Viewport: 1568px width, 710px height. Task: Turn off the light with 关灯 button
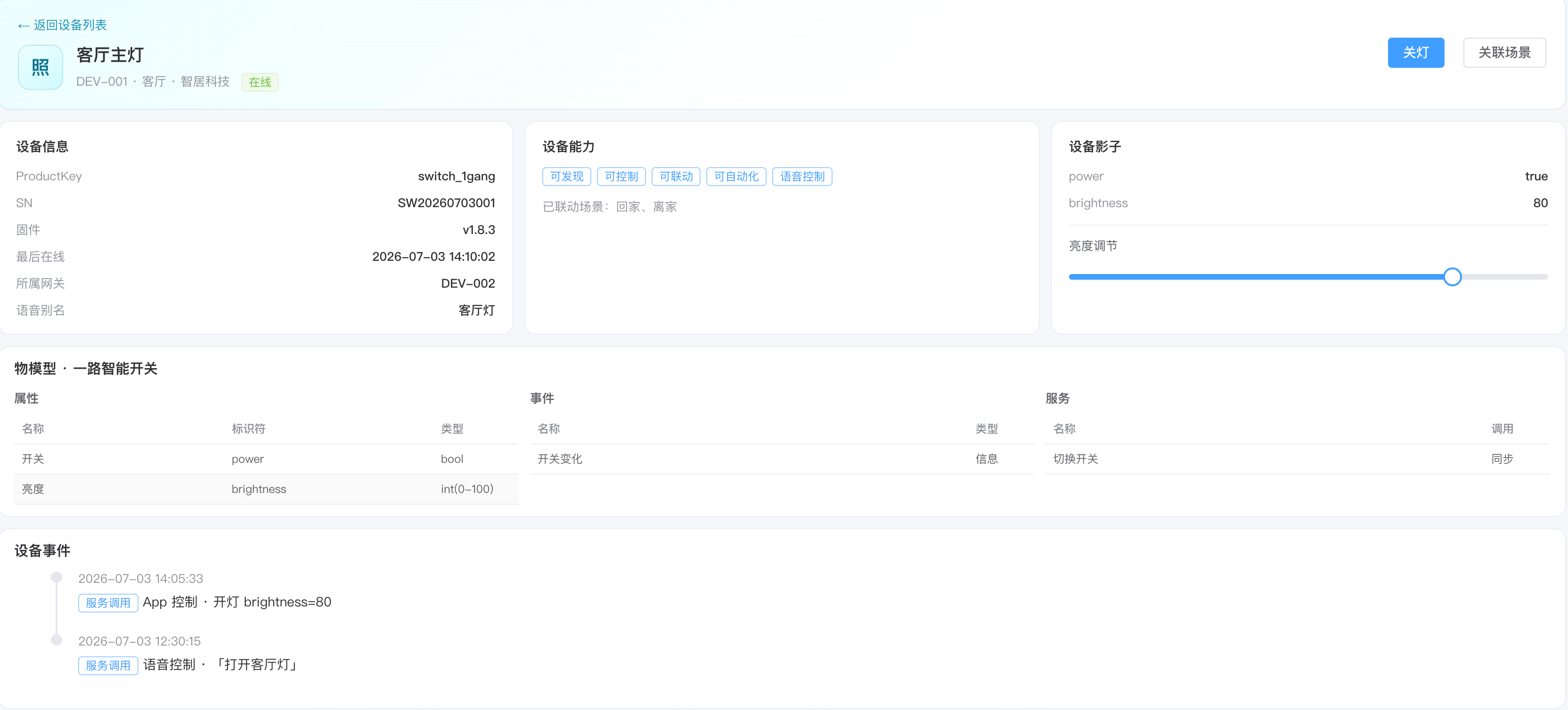(1415, 52)
